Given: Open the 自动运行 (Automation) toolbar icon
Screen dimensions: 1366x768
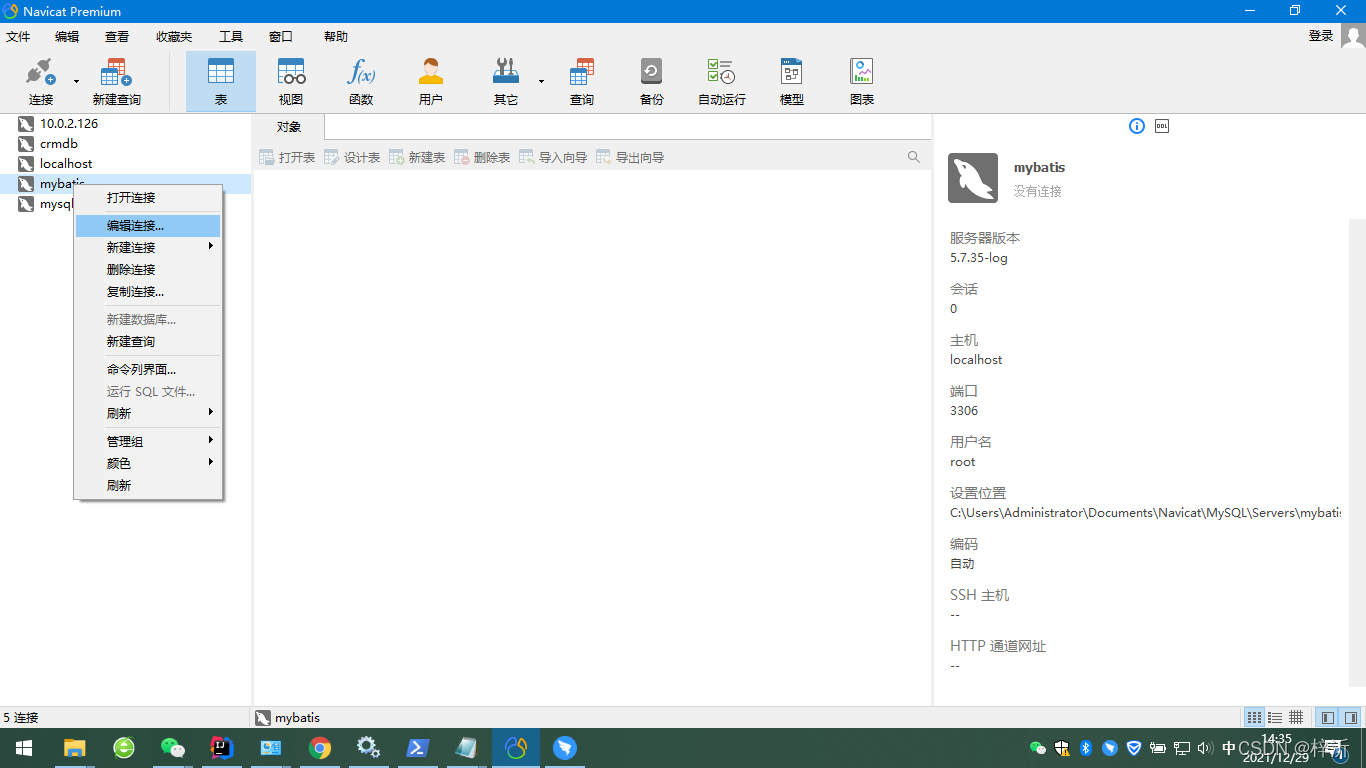Looking at the screenshot, I should pyautogui.click(x=722, y=82).
